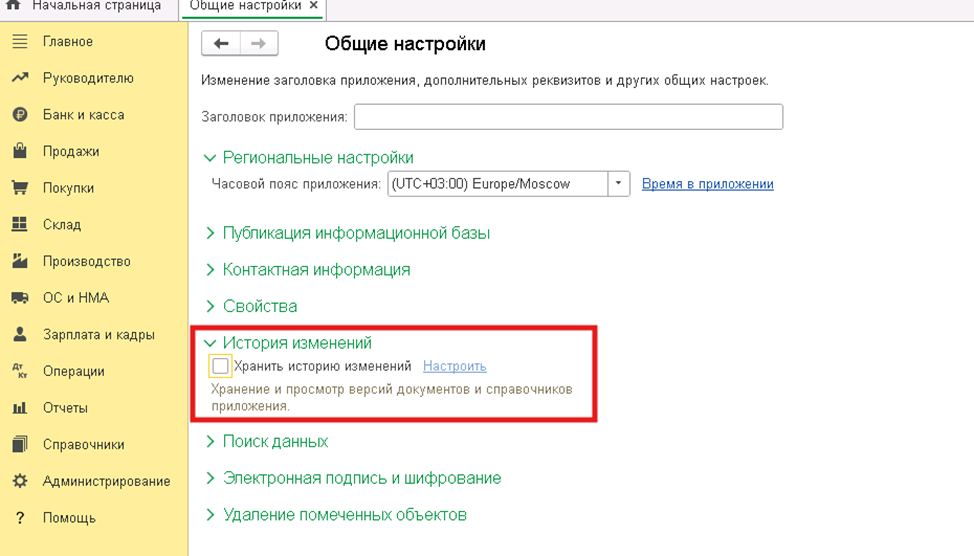
Task: Click the Администрирование gear icon
Action: 20,481
